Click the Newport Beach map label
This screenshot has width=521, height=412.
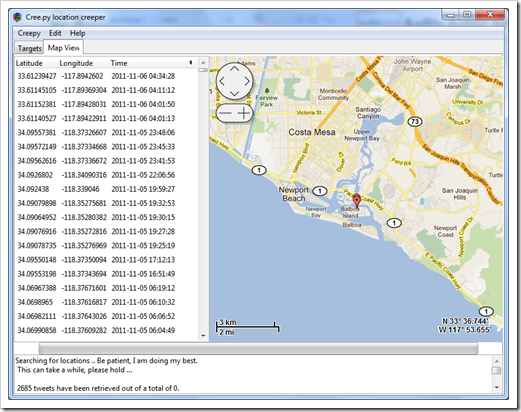click(293, 194)
